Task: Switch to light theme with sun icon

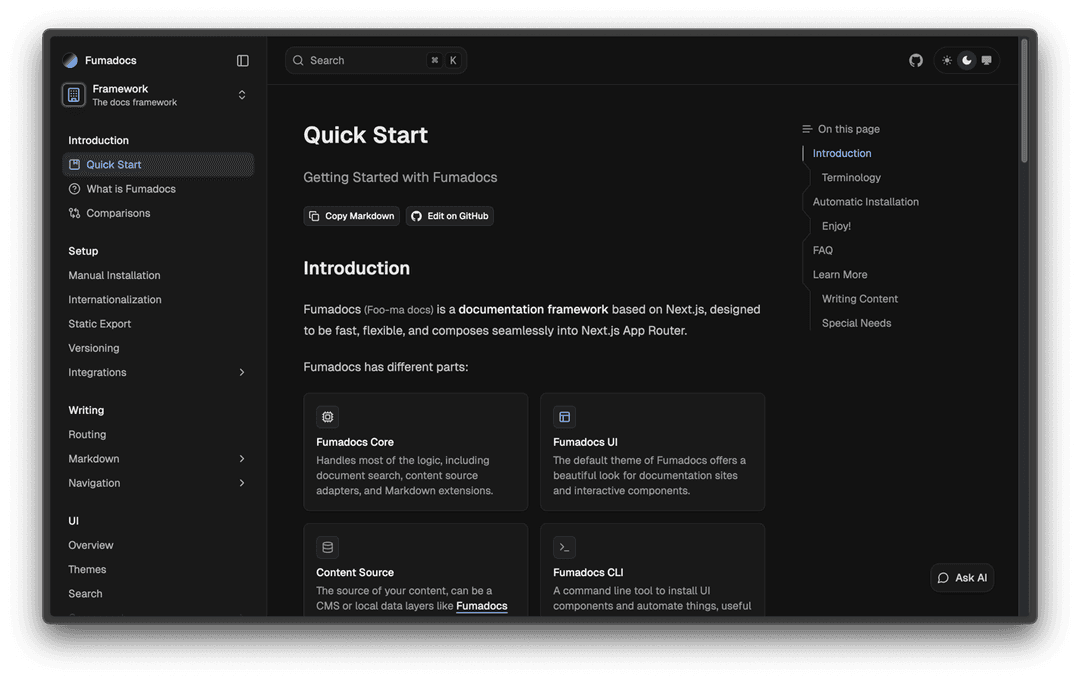Action: click(947, 61)
